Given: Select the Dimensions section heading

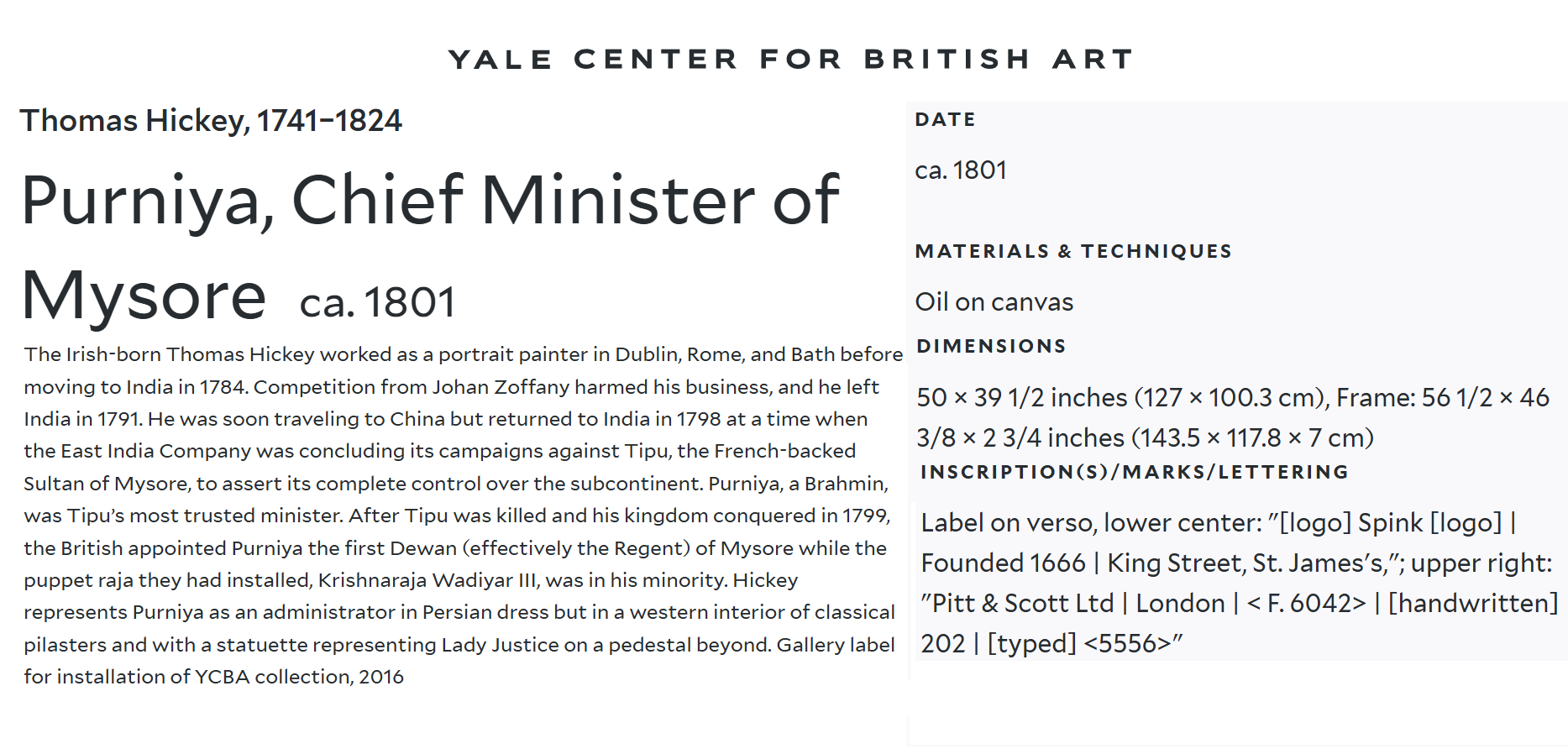Looking at the screenshot, I should click(991, 347).
